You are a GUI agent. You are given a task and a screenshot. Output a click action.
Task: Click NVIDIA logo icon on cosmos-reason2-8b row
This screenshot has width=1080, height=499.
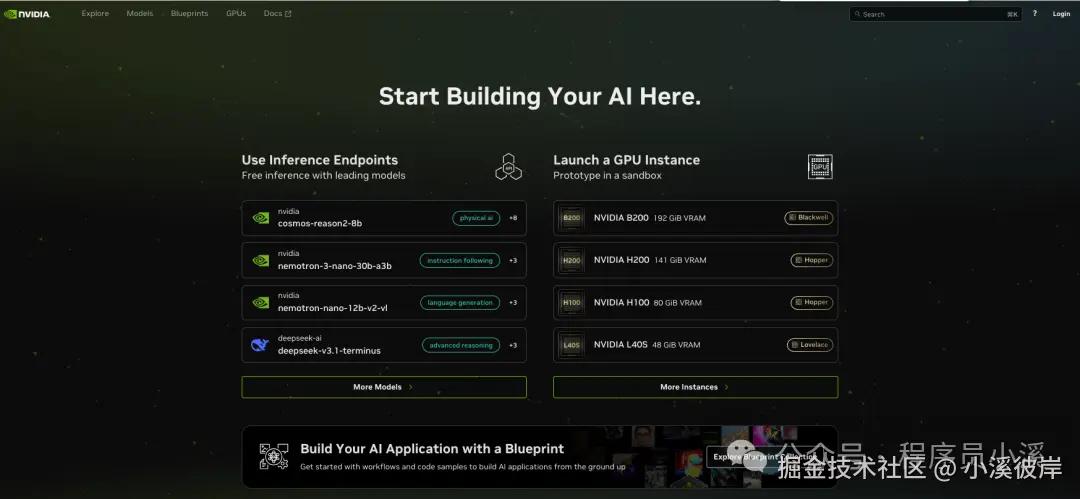point(260,218)
